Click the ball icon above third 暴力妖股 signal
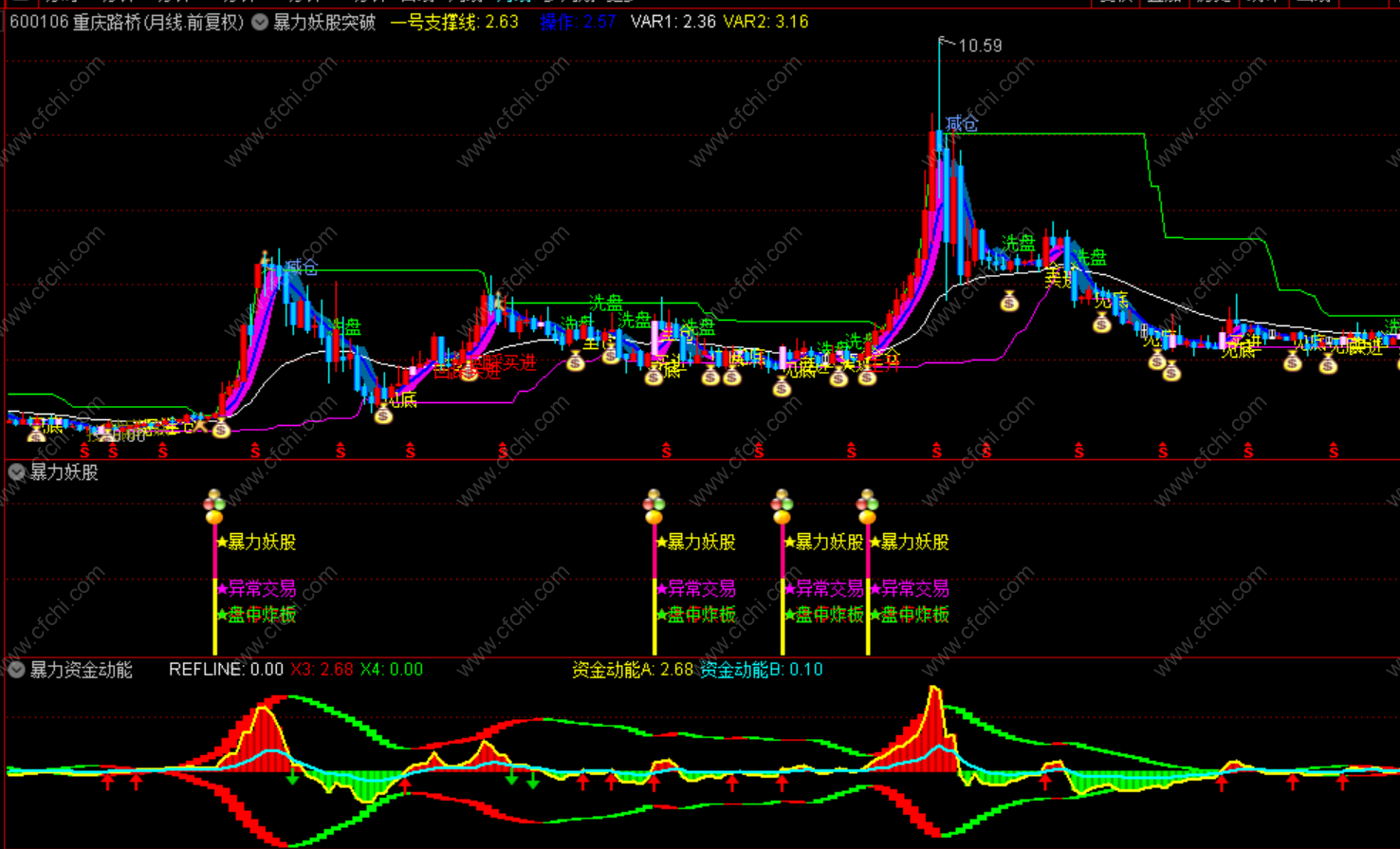 click(x=782, y=508)
